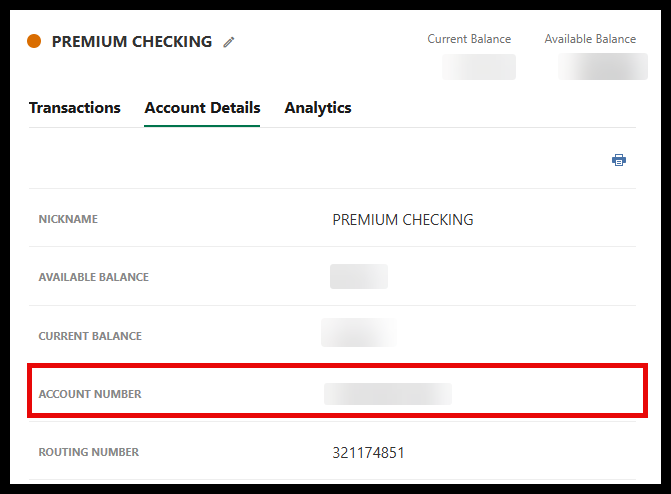Select the Account Details tab
Image resolution: width=671 pixels, height=494 pixels.
coord(202,108)
